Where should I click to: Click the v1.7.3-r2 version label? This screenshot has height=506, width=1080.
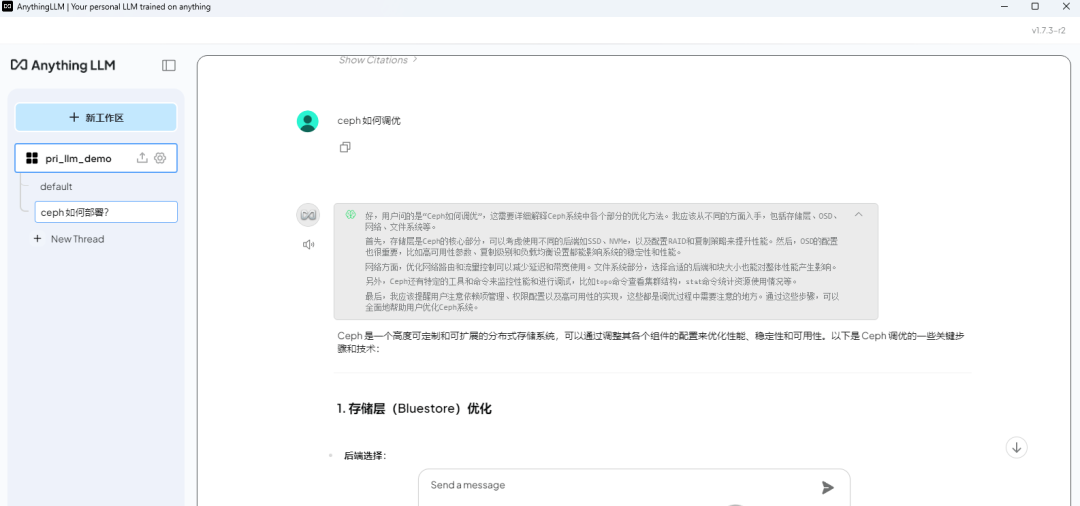coord(1048,30)
